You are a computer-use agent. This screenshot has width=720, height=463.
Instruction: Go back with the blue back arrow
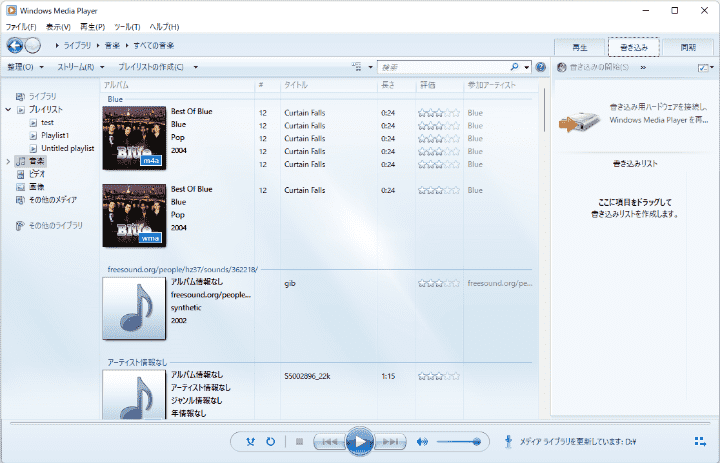pos(15,45)
